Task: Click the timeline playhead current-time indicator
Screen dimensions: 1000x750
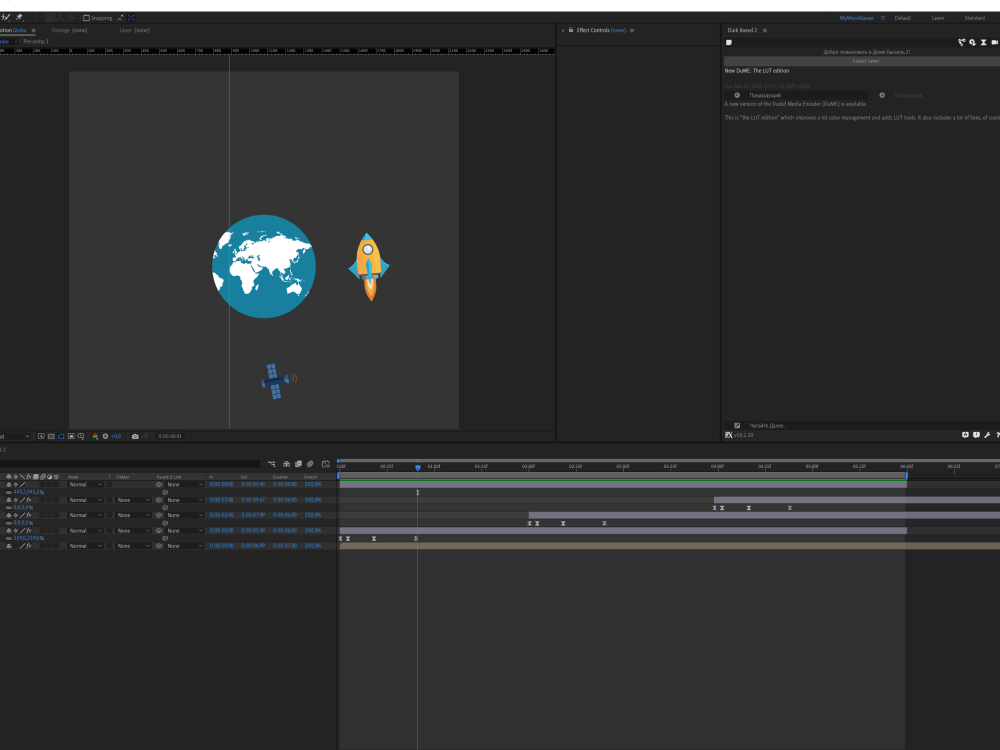Action: [x=418, y=467]
